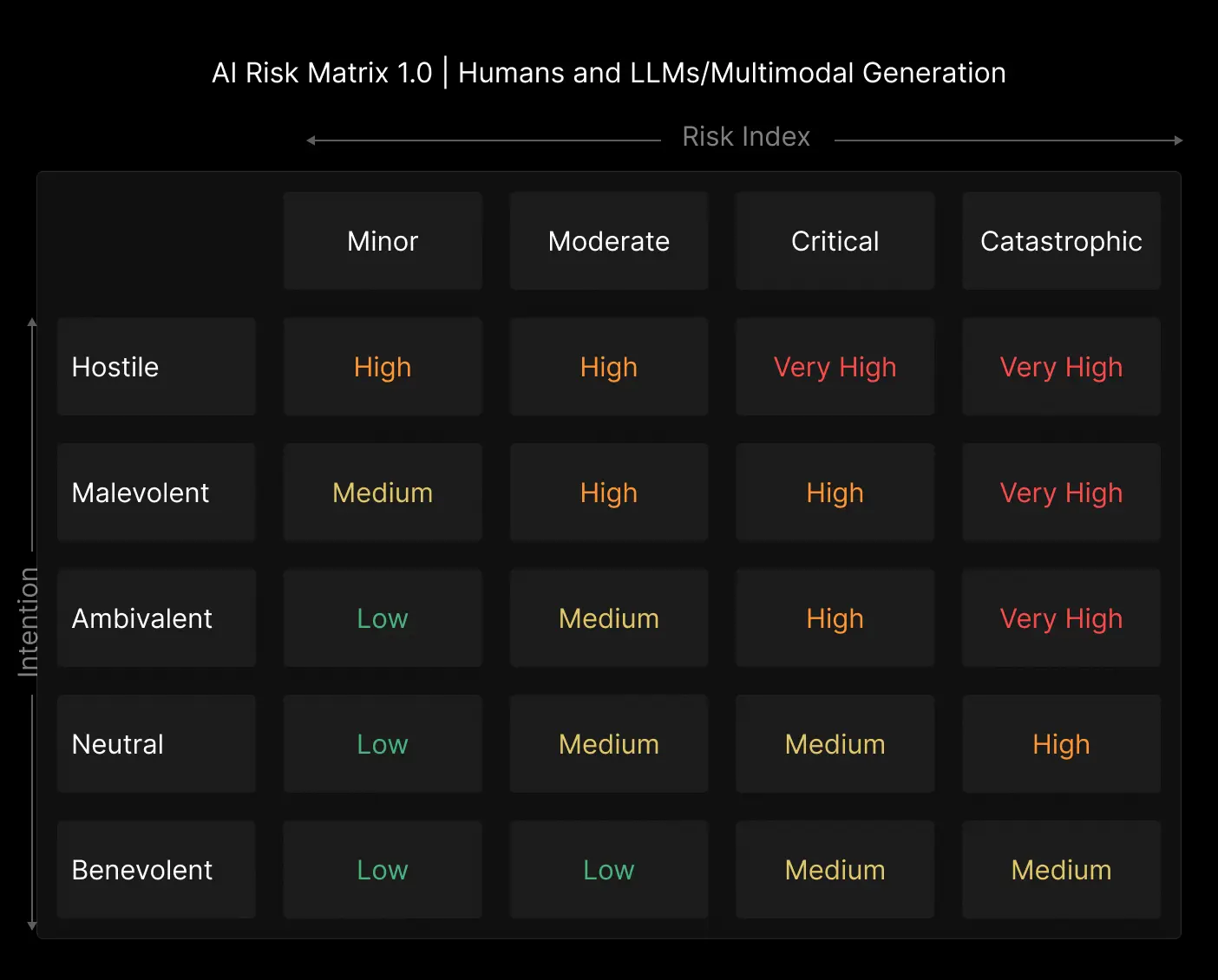This screenshot has height=980, width=1218.
Task: Click Low cell in Ambivalent row
Action: pyautogui.click(x=383, y=618)
